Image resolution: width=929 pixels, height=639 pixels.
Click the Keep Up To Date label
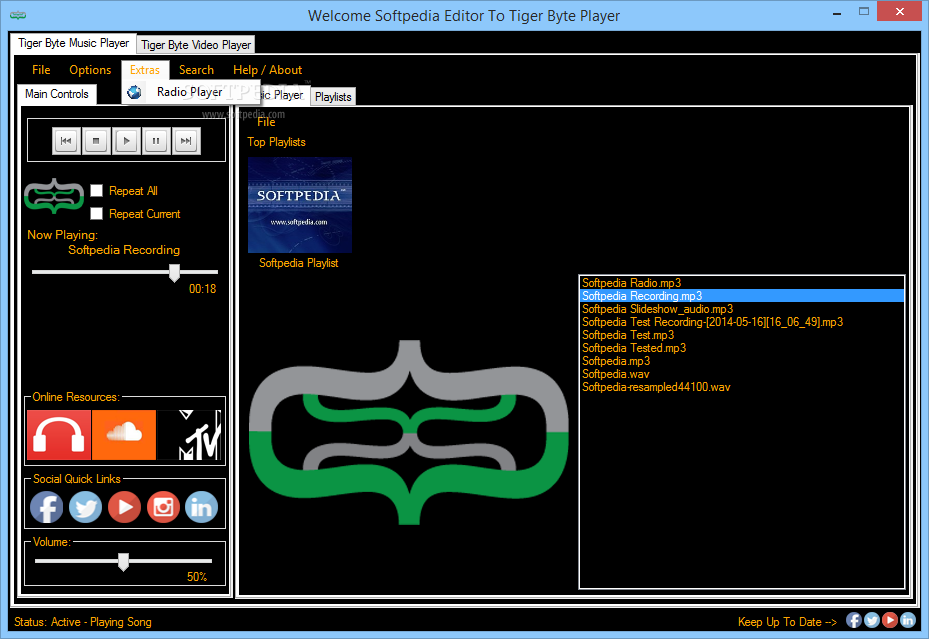click(787, 622)
